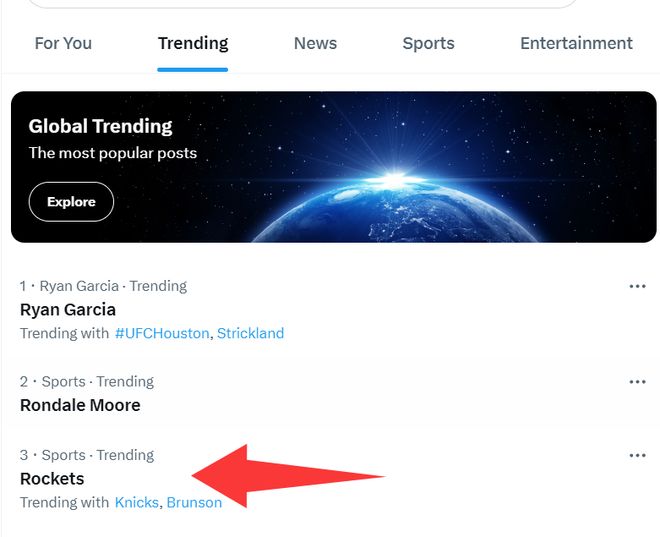Open the Rondale Moore trending topic
Screen dimensions: 660x537
click(x=80, y=405)
